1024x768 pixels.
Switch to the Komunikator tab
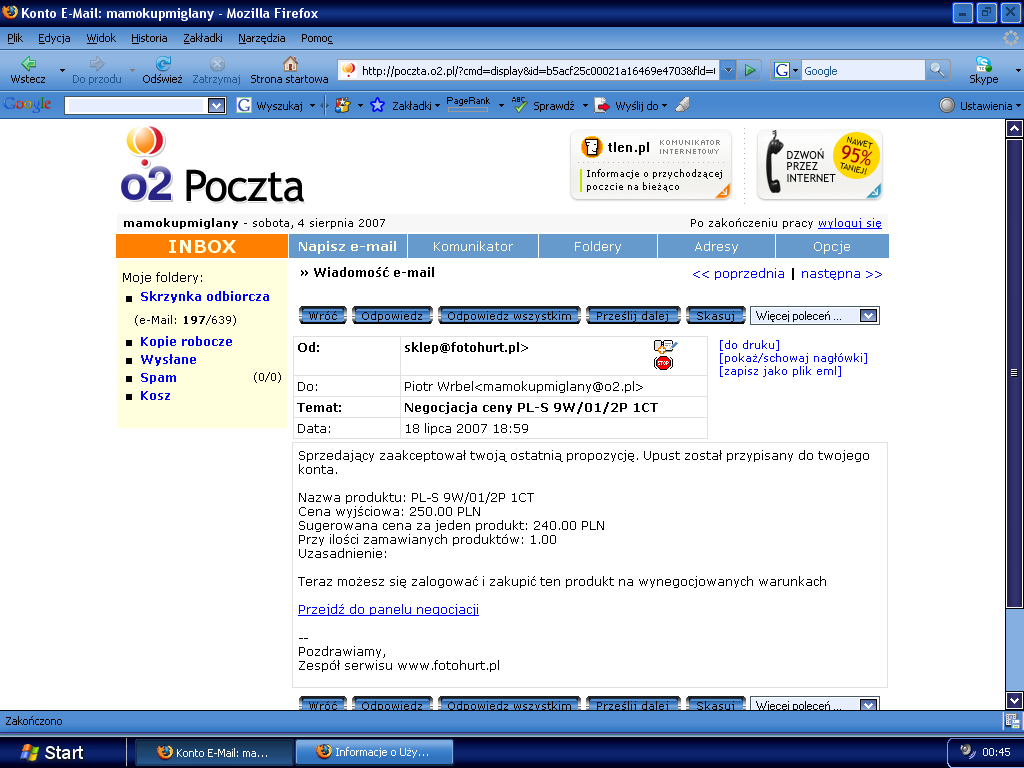click(473, 246)
